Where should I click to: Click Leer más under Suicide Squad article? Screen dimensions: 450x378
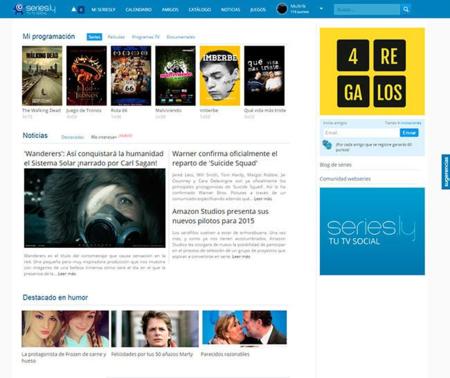click(x=263, y=199)
